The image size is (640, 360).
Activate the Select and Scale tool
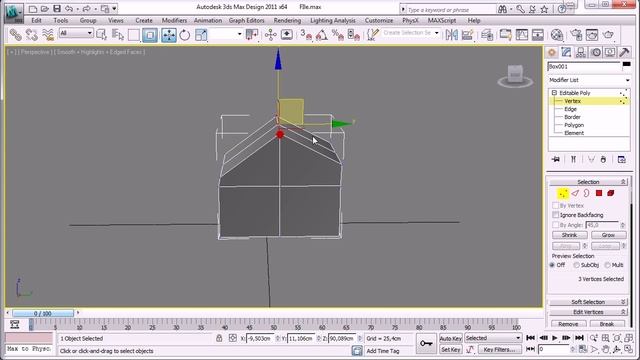pos(201,35)
